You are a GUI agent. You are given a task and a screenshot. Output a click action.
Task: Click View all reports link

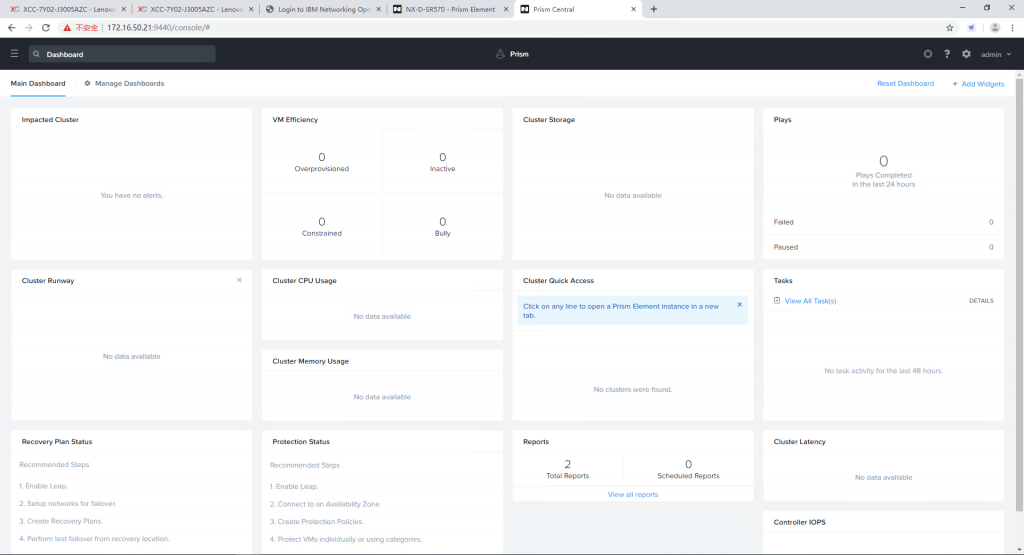633,494
